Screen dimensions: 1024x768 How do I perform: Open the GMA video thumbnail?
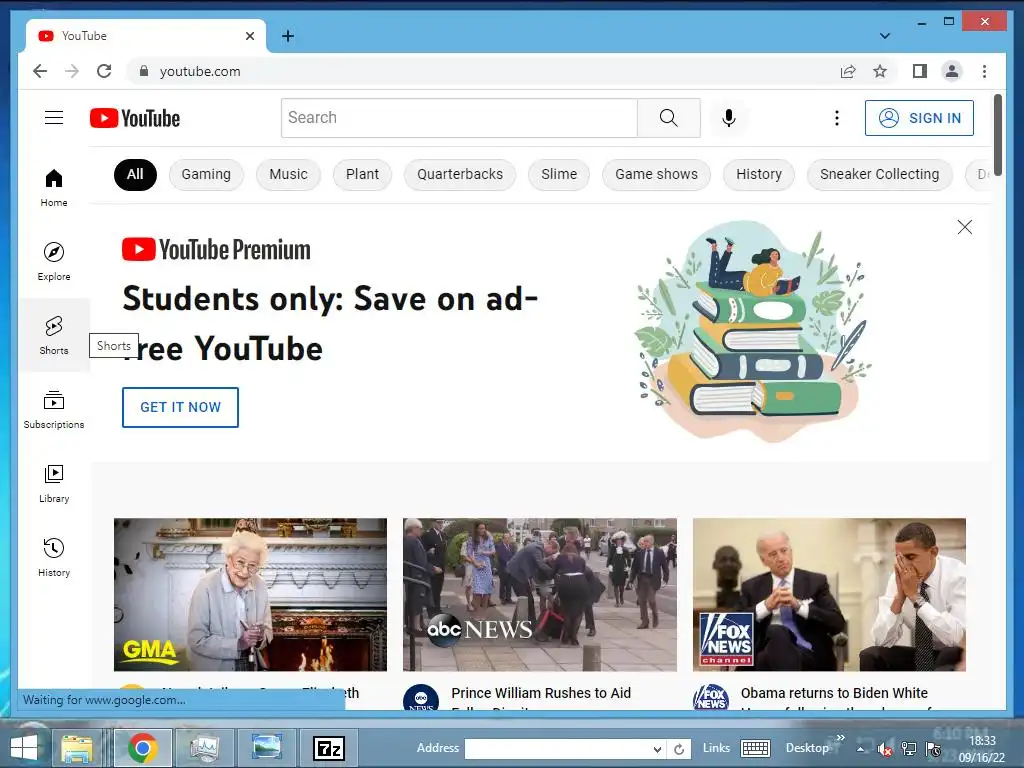click(x=250, y=594)
